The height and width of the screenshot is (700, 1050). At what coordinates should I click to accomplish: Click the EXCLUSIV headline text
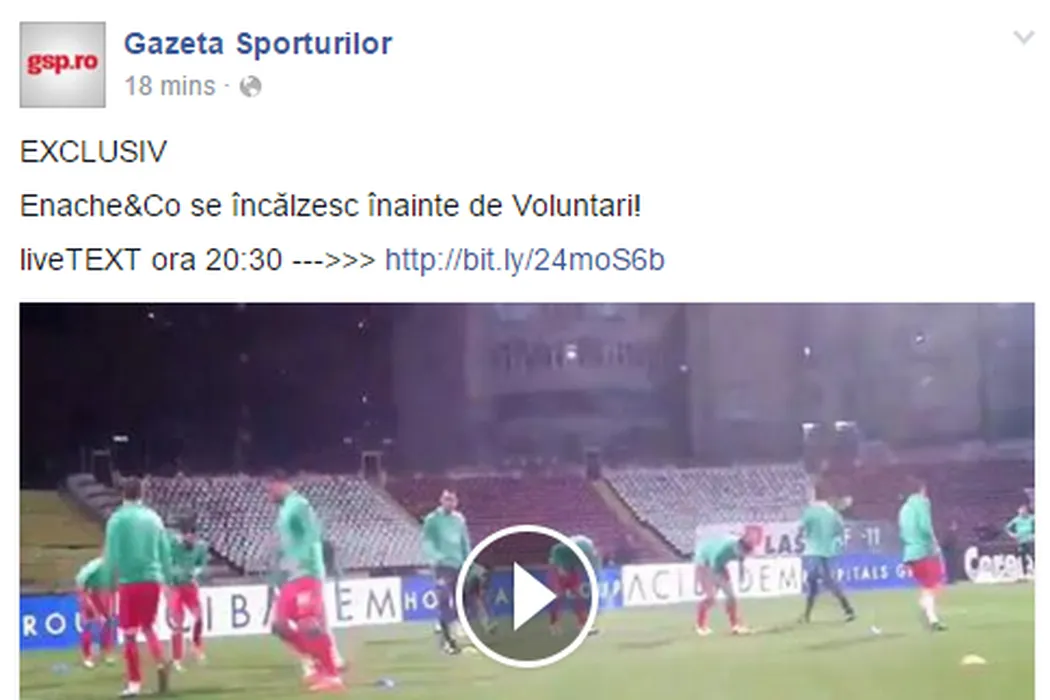tap(93, 152)
